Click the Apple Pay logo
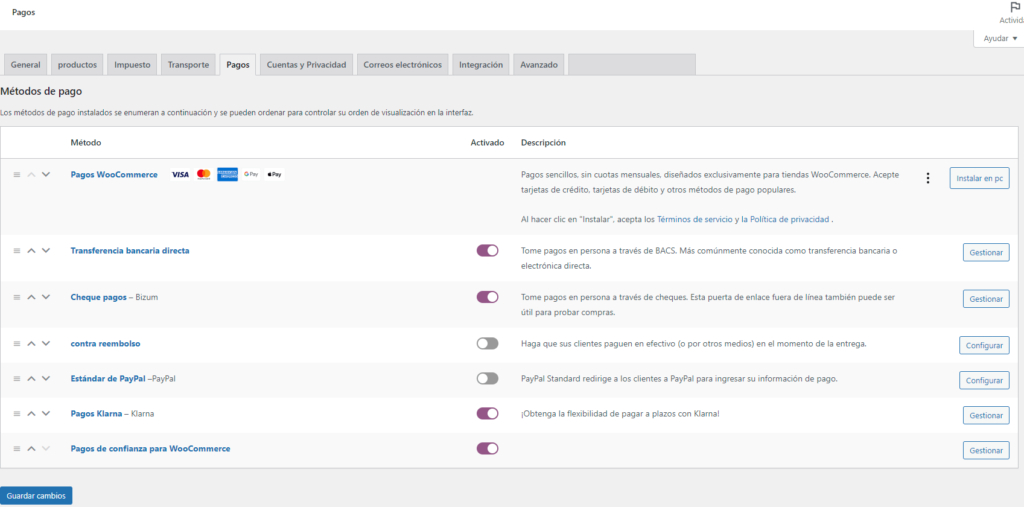Screen dimensions: 1024x507 coord(275,174)
